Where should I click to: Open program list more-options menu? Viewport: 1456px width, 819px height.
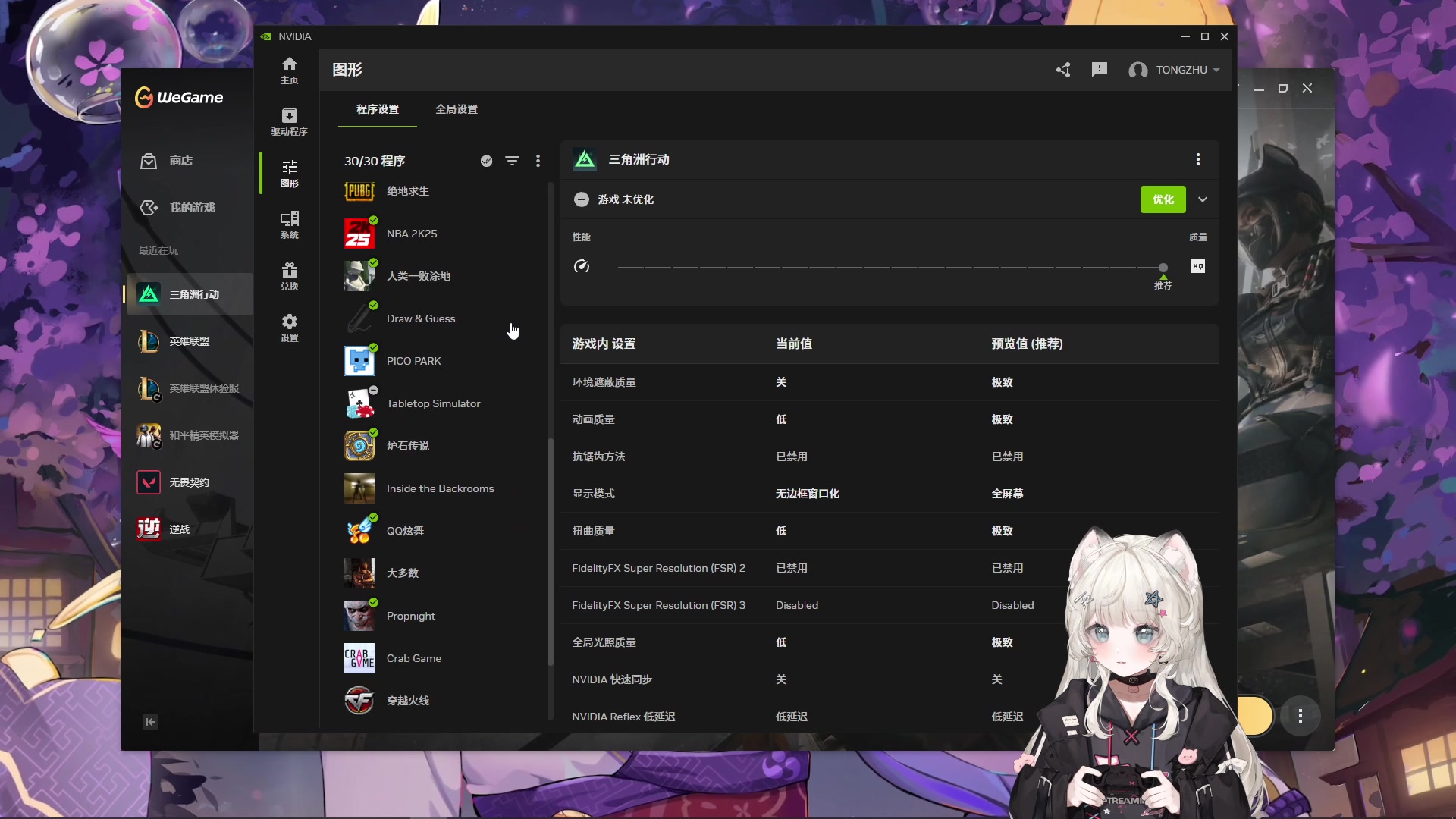click(x=538, y=161)
